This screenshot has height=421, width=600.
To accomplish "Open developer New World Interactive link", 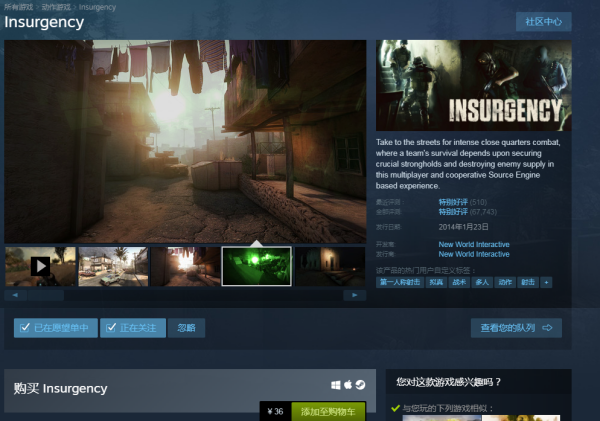I will coord(474,244).
